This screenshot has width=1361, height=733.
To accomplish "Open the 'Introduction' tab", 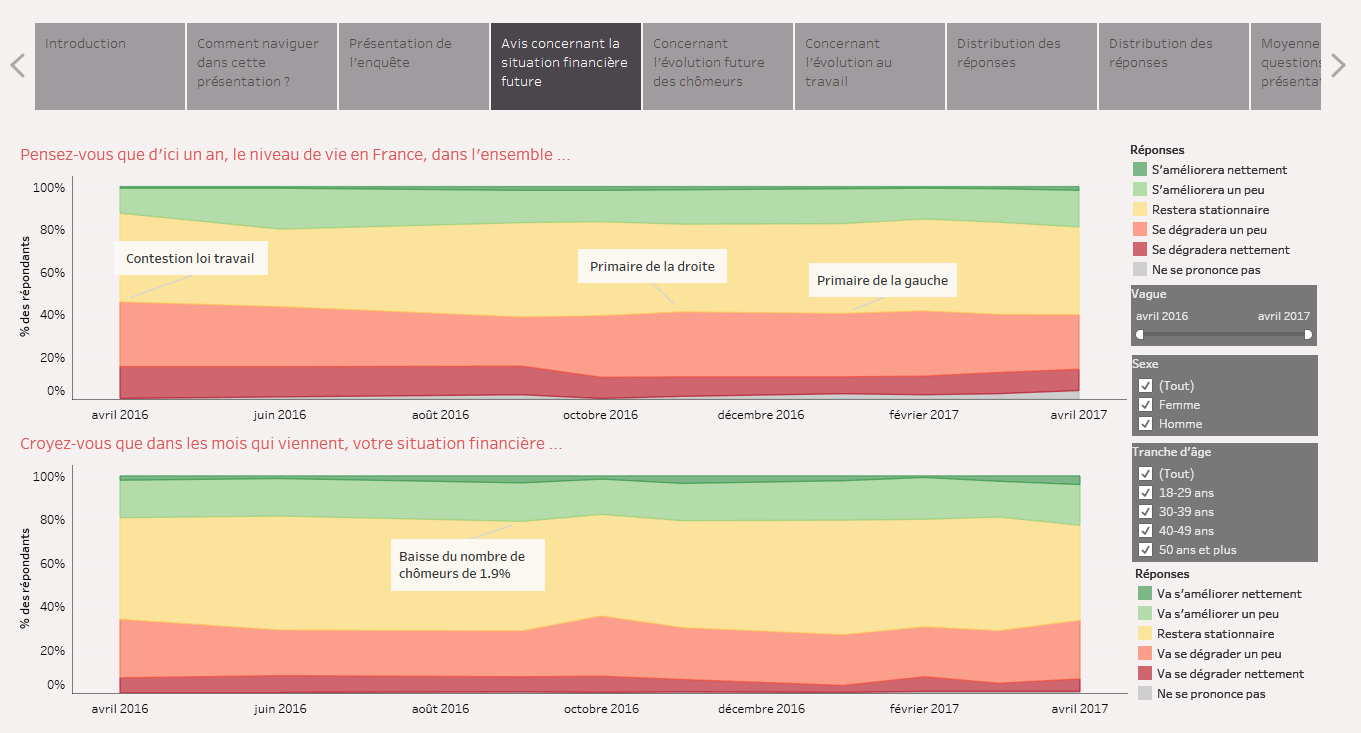I will coord(110,66).
